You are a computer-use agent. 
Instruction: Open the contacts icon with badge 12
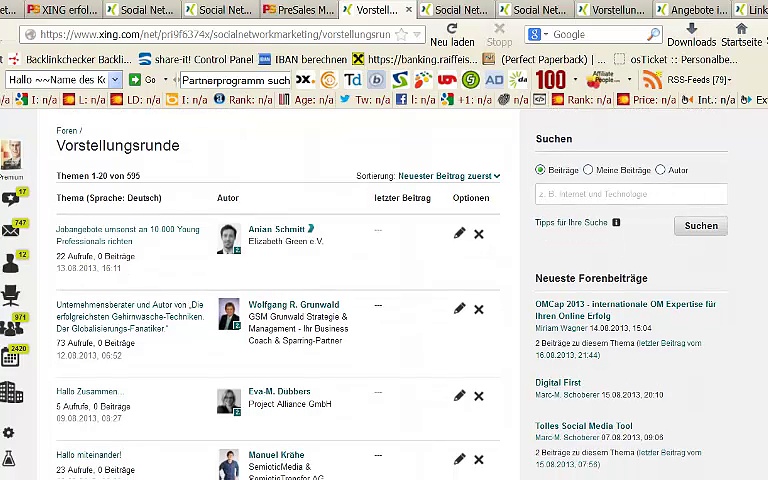pyautogui.click(x=11, y=263)
